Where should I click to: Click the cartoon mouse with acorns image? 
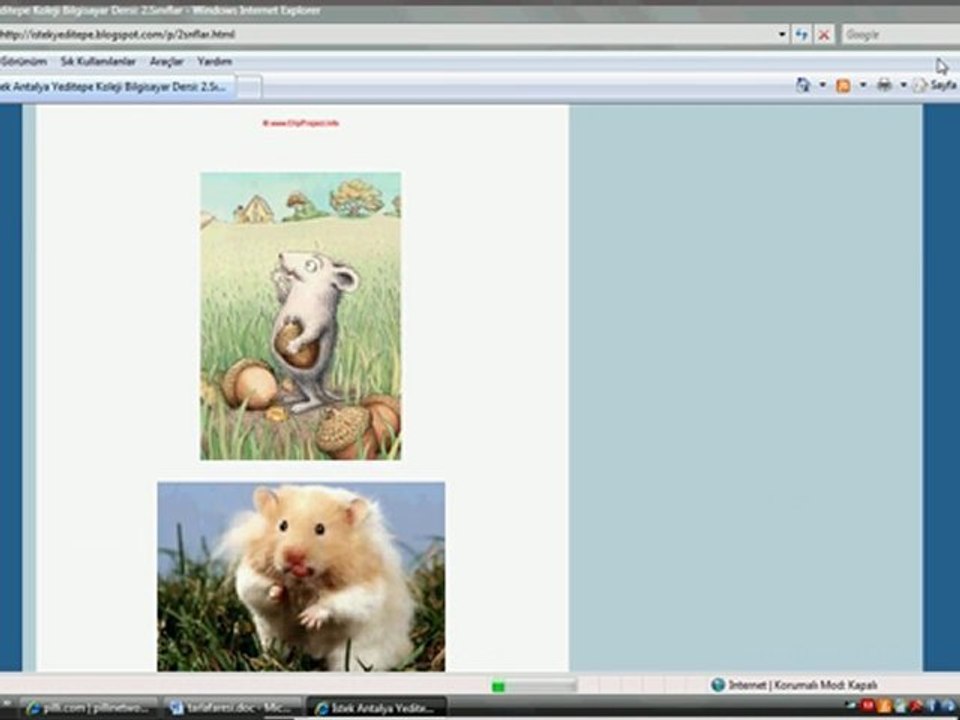point(301,316)
